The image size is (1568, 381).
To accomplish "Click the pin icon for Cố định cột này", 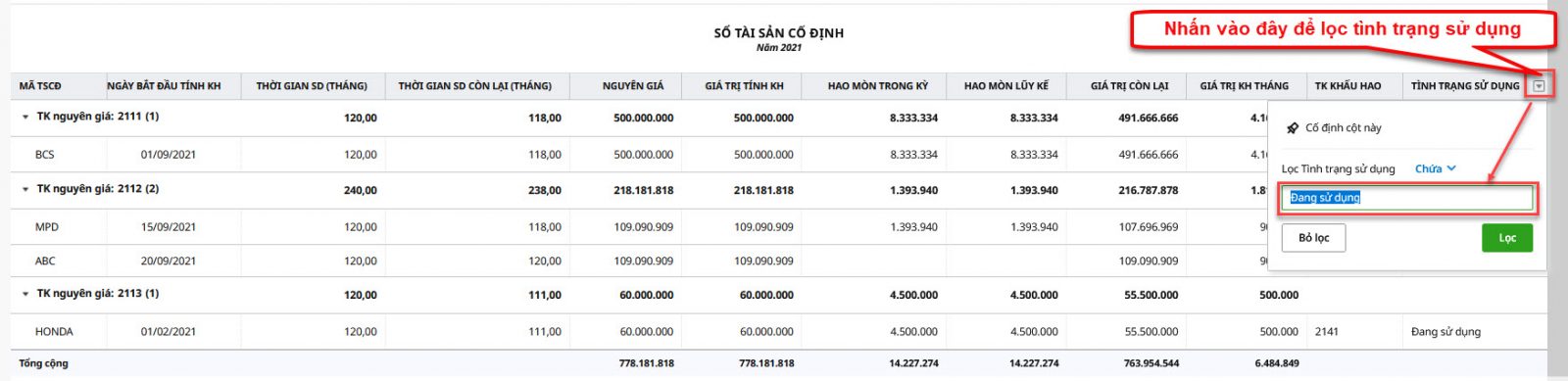I will 1293,128.
